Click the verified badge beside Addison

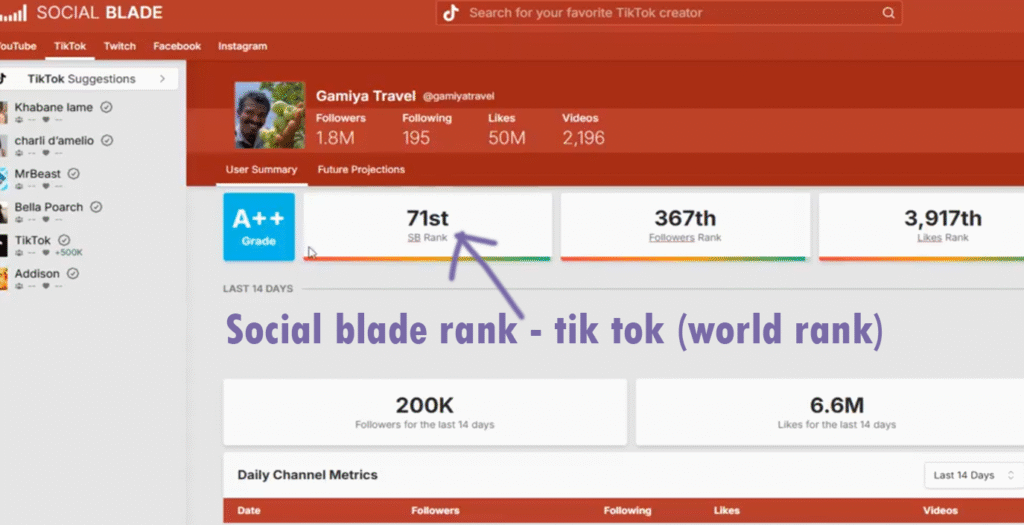coord(73,274)
